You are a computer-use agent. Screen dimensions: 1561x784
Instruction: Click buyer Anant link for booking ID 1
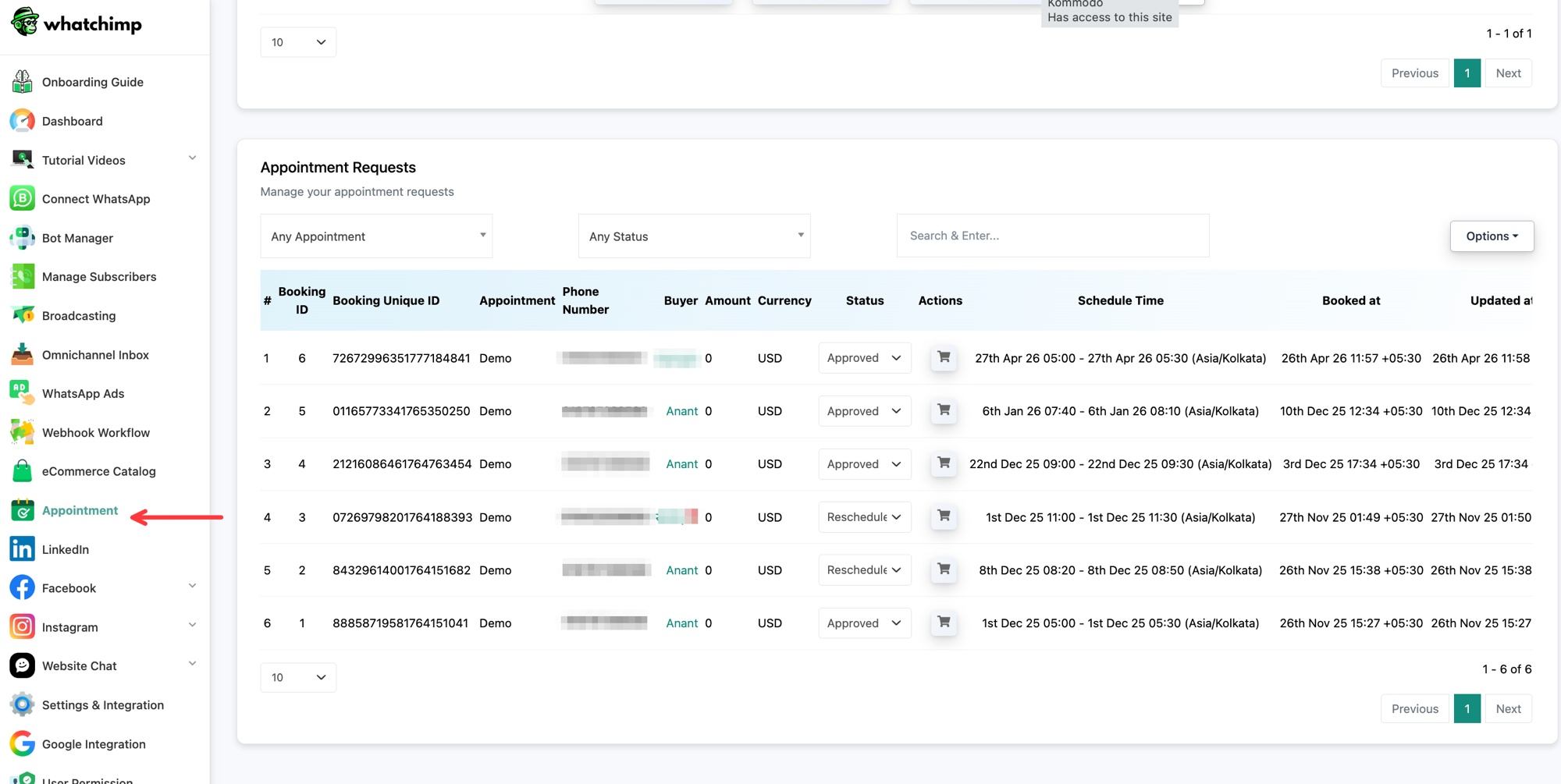coord(681,623)
